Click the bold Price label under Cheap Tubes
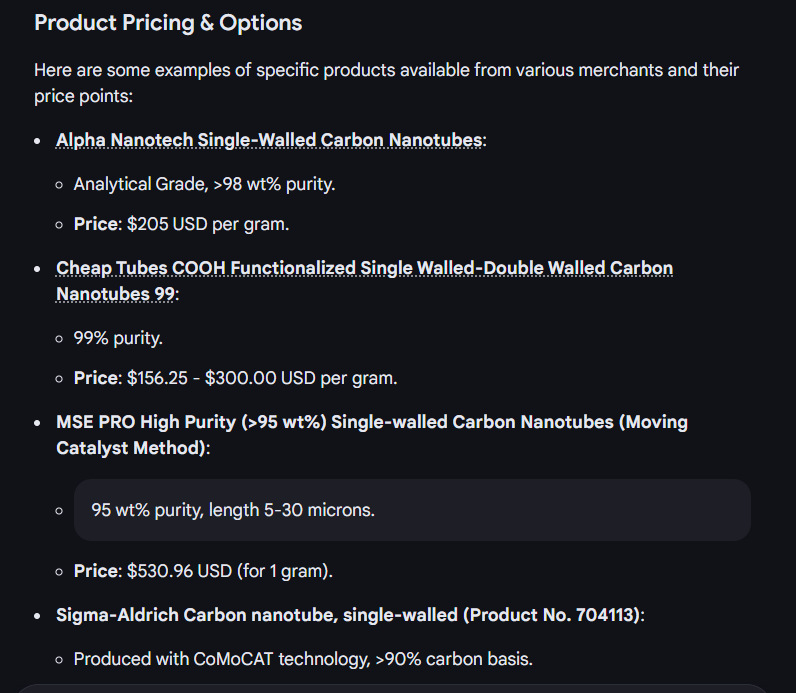This screenshot has height=693, width=796. click(x=96, y=378)
